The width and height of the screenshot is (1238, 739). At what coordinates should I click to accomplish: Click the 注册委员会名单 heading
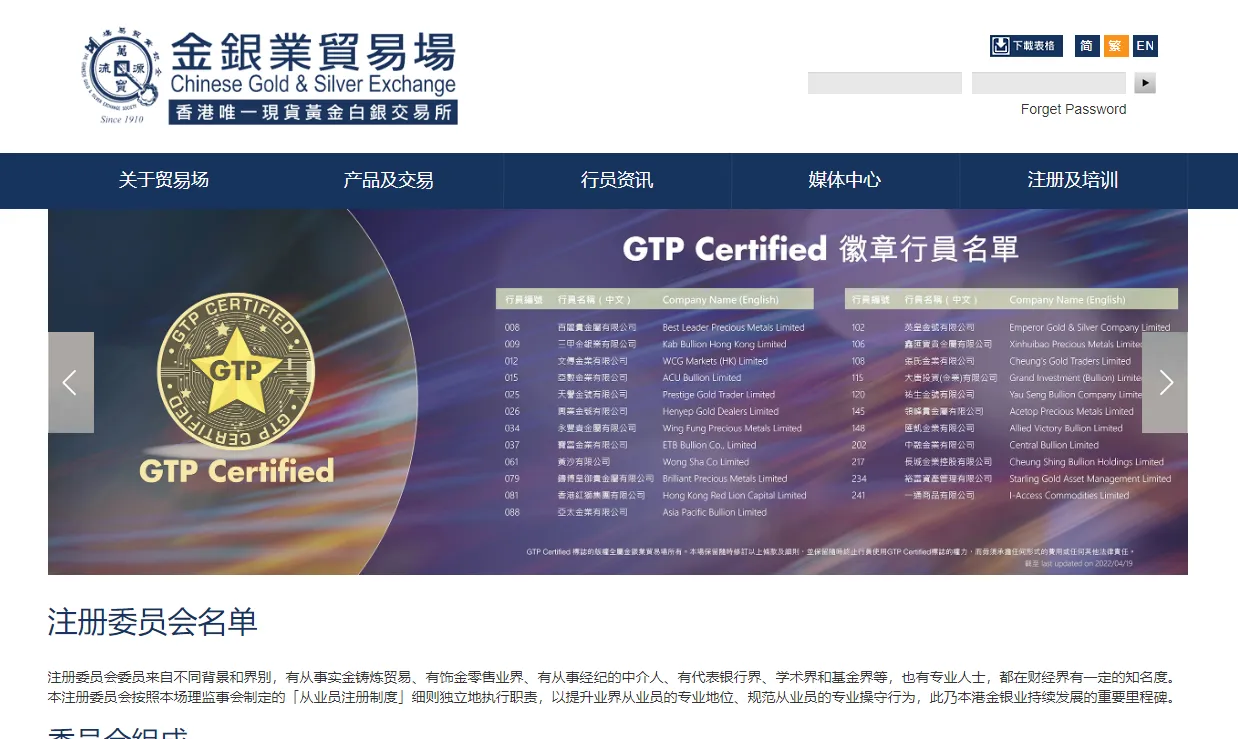pos(153,622)
